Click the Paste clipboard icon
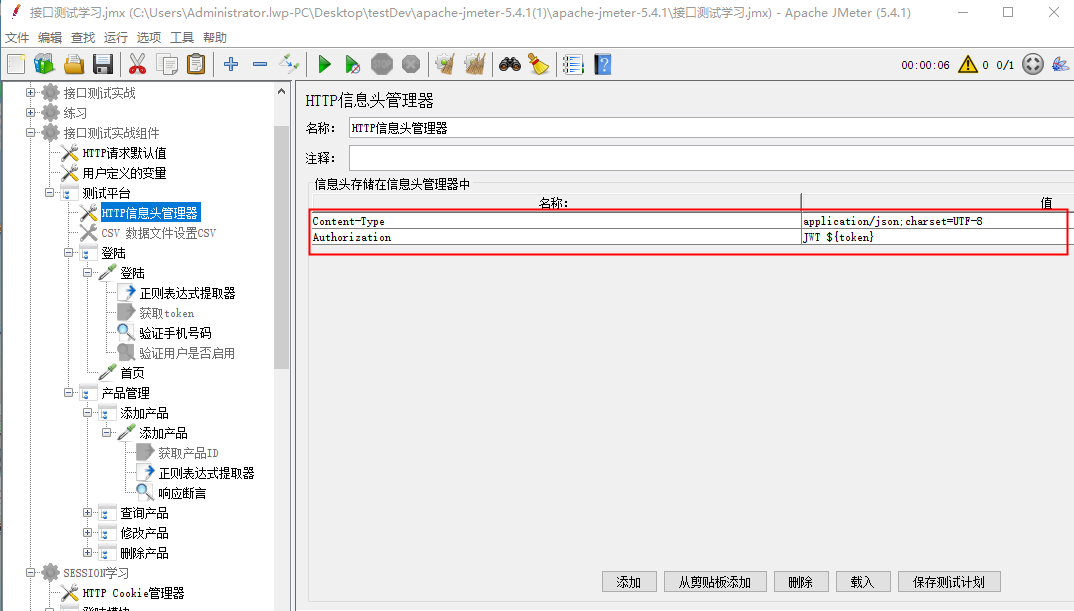Viewport: 1074px width, 611px height. [x=196, y=64]
